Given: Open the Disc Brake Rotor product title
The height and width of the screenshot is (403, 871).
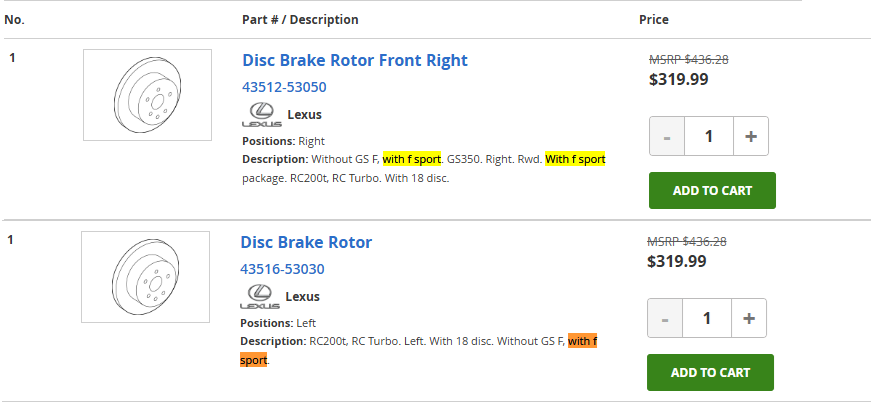Looking at the screenshot, I should tap(306, 242).
